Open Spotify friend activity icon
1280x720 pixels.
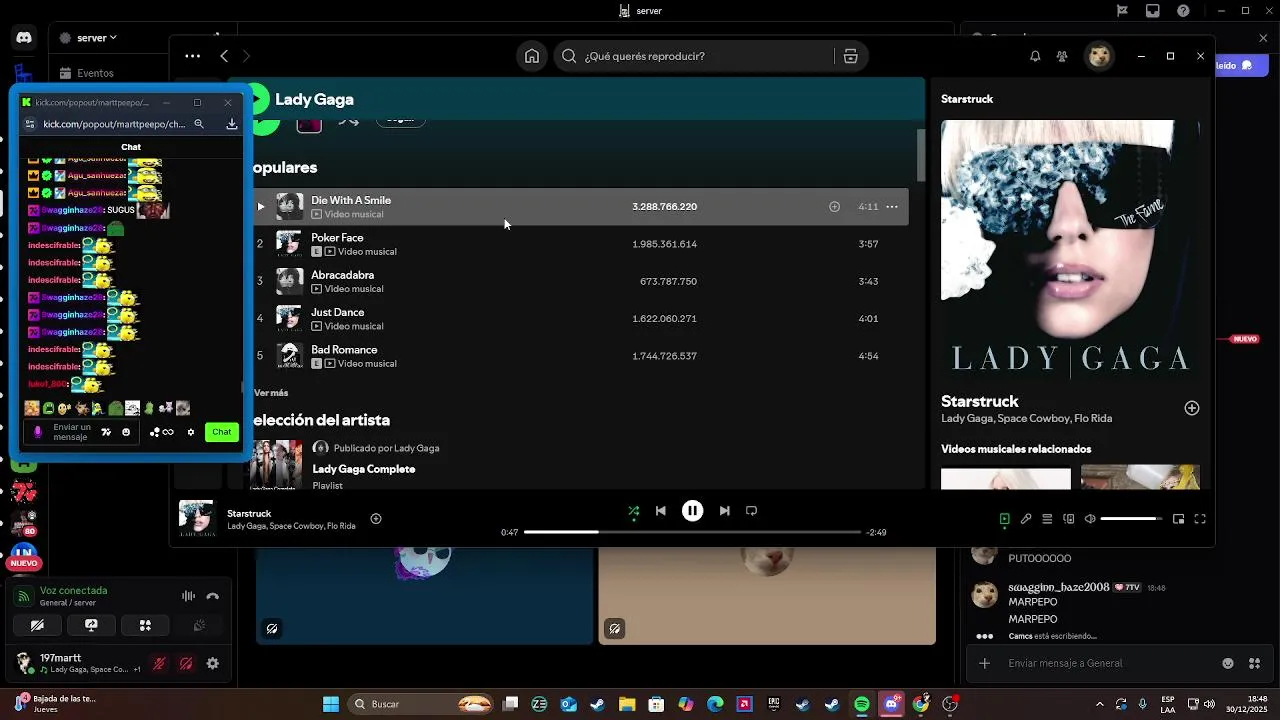tap(1062, 56)
